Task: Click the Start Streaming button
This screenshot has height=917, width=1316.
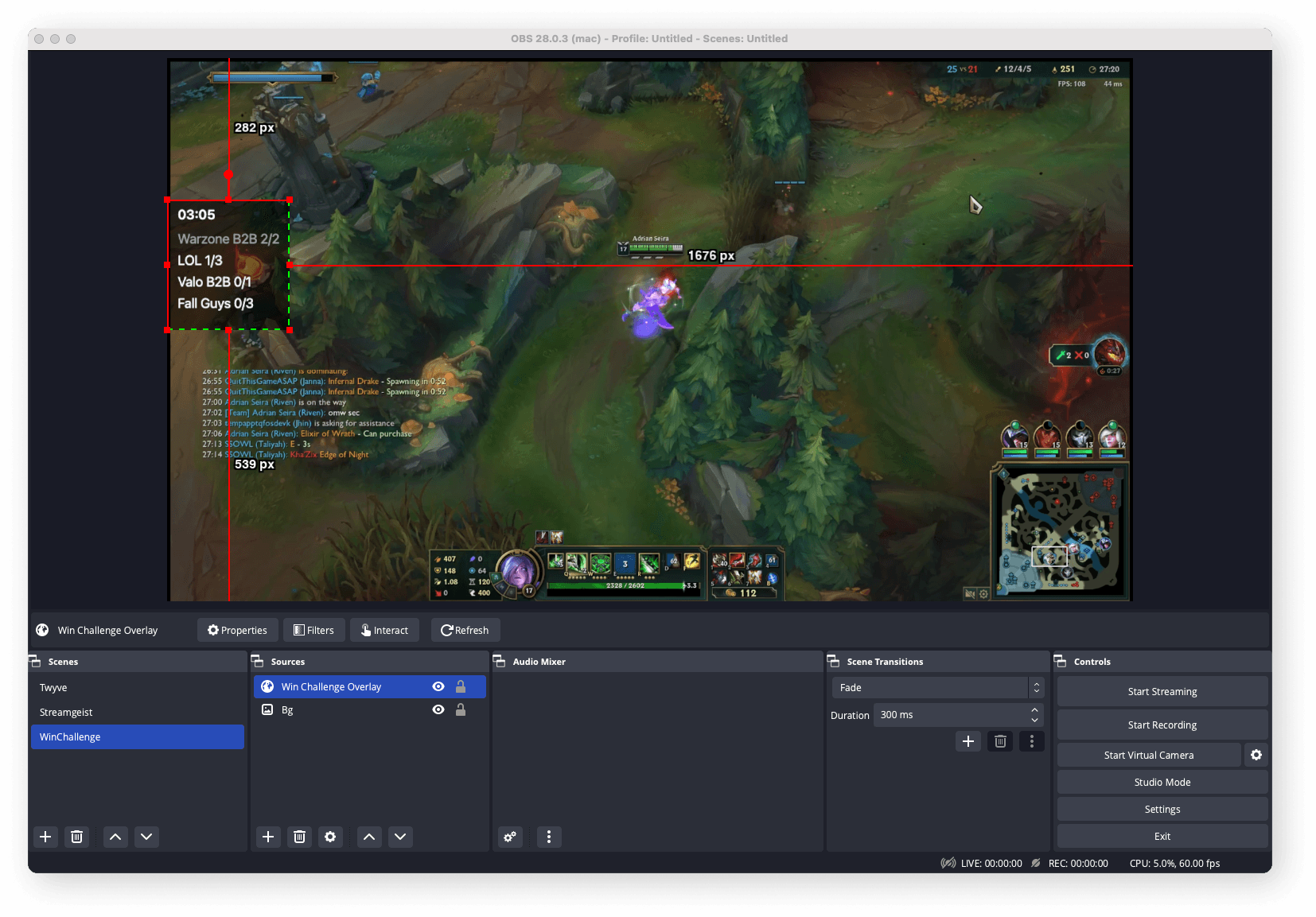Action: tap(1162, 691)
